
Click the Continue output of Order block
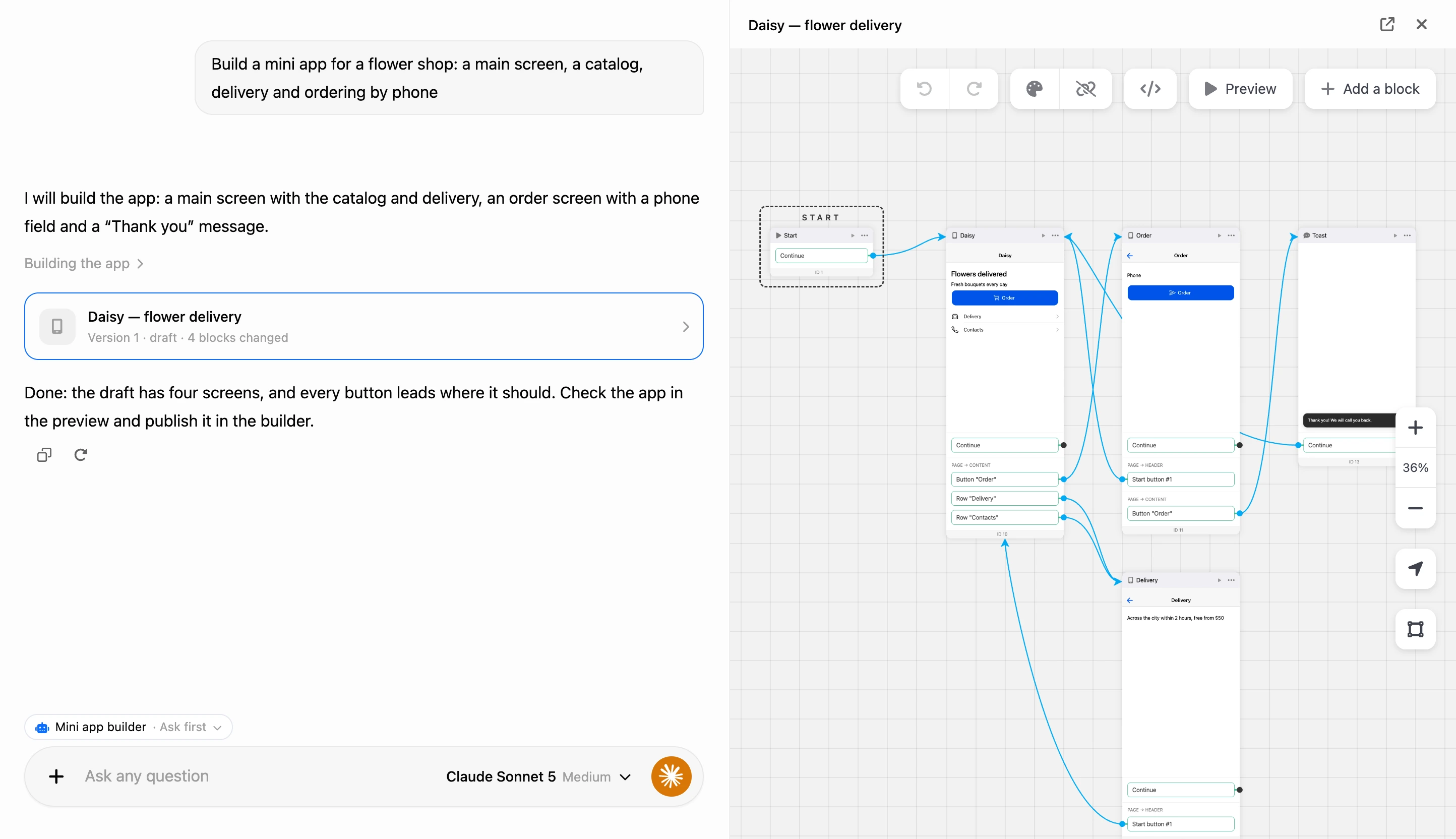[x=1181, y=445]
